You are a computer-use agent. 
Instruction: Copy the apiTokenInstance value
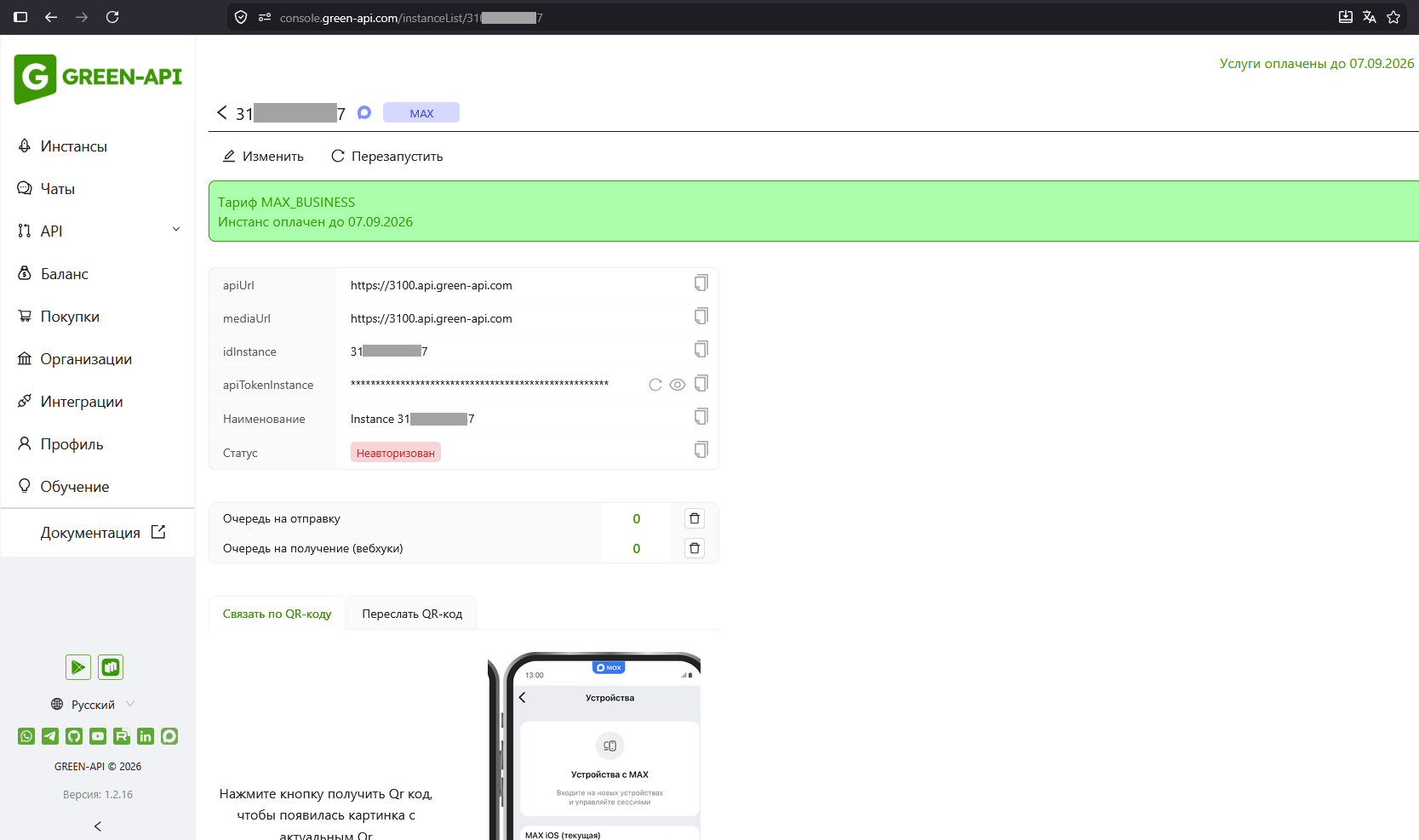point(701,383)
